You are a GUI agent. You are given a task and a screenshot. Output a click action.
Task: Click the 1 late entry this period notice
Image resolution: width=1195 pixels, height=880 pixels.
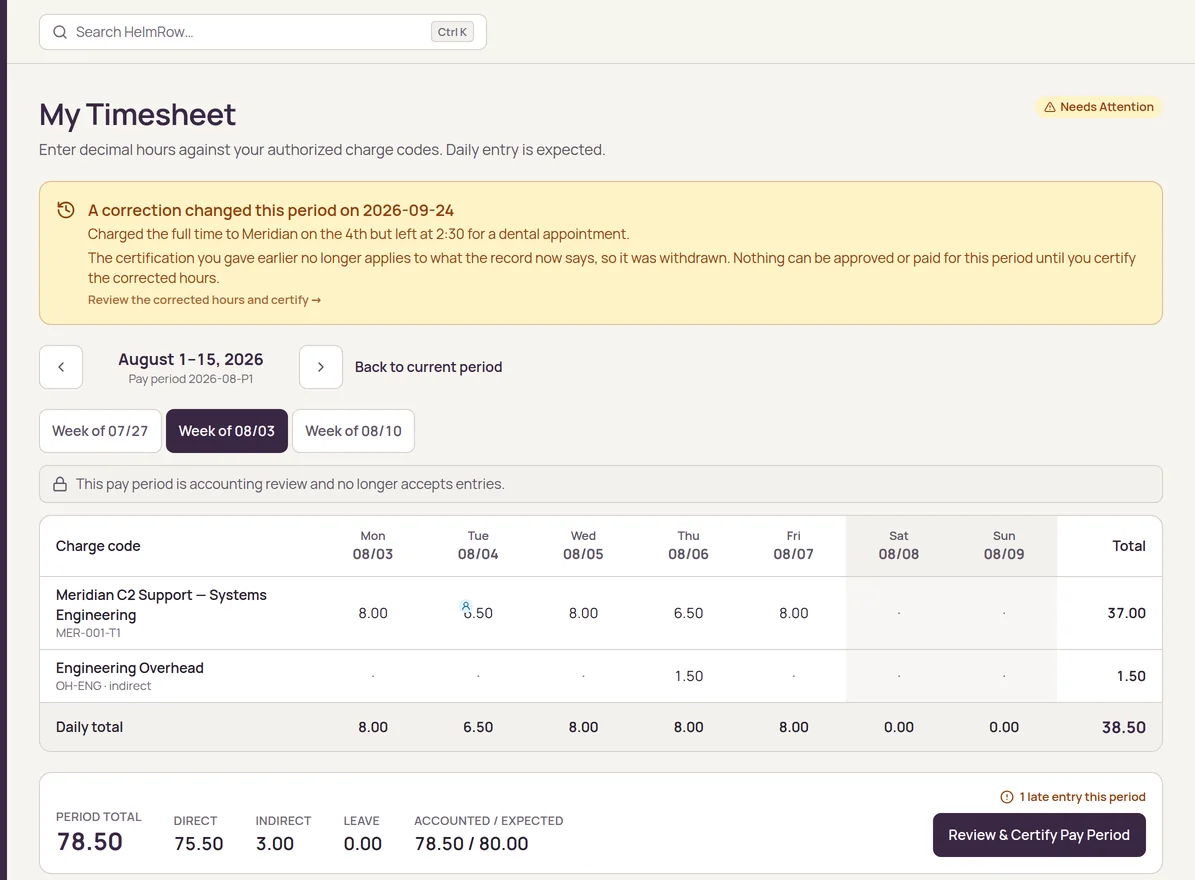[1073, 797]
